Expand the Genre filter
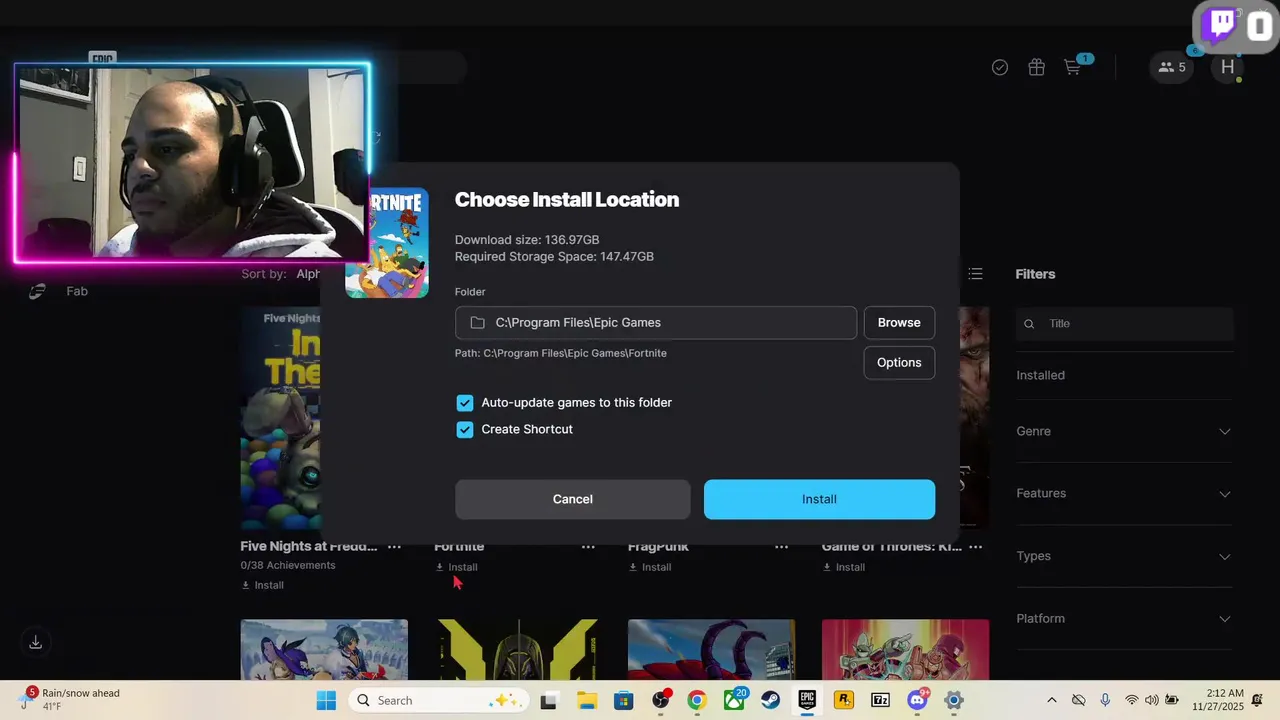Image resolution: width=1280 pixels, height=720 pixels. coord(1125,431)
